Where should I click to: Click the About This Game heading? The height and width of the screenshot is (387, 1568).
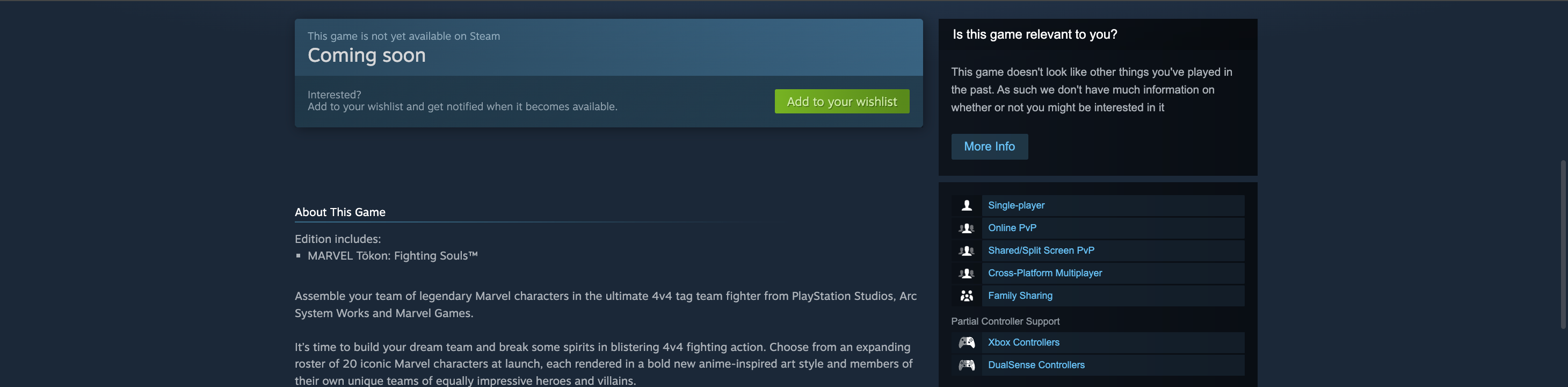tap(340, 212)
